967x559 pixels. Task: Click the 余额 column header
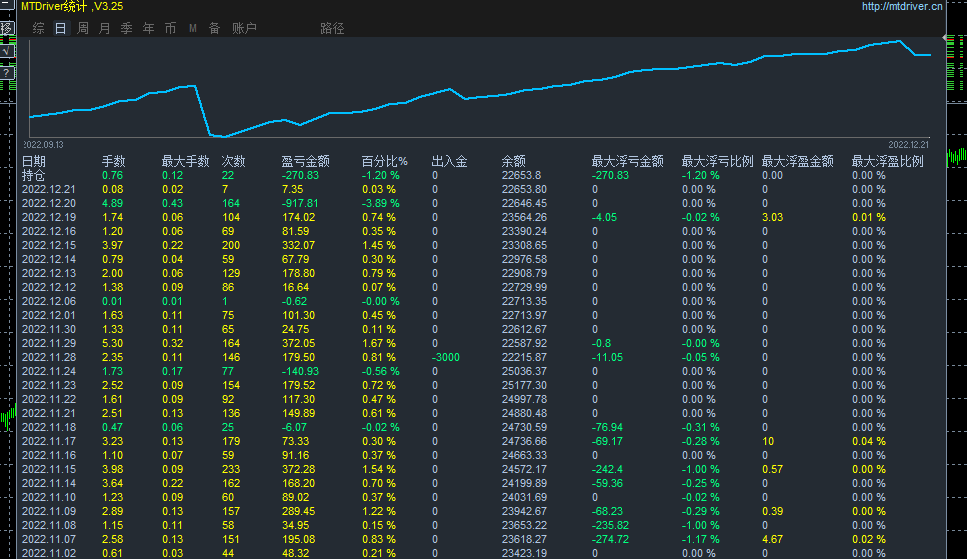click(513, 162)
